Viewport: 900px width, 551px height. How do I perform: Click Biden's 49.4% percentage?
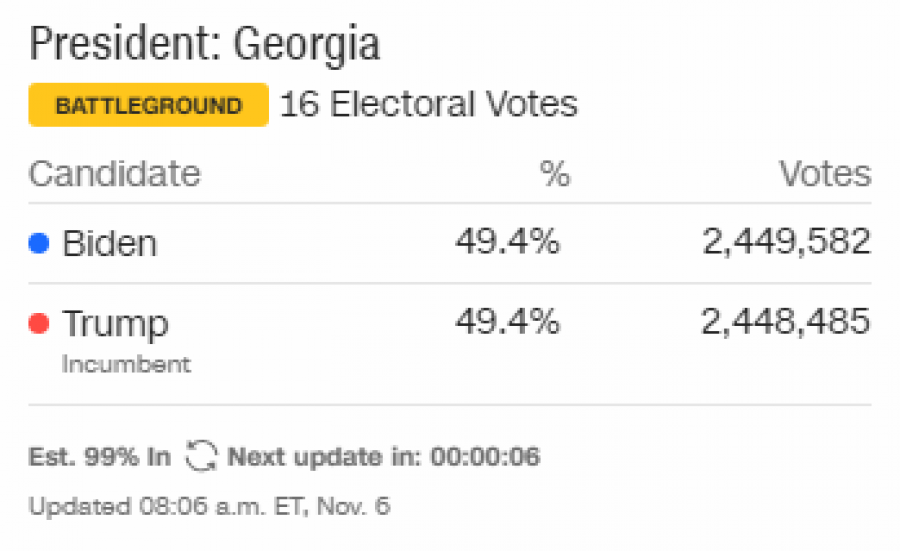click(x=507, y=241)
